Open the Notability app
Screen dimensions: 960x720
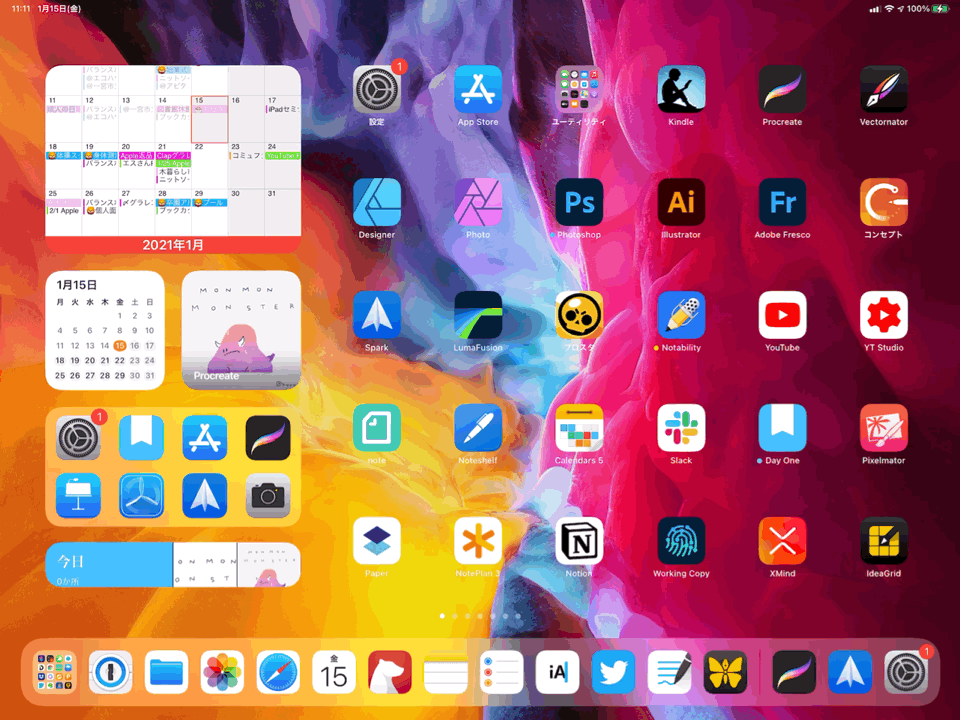click(681, 315)
